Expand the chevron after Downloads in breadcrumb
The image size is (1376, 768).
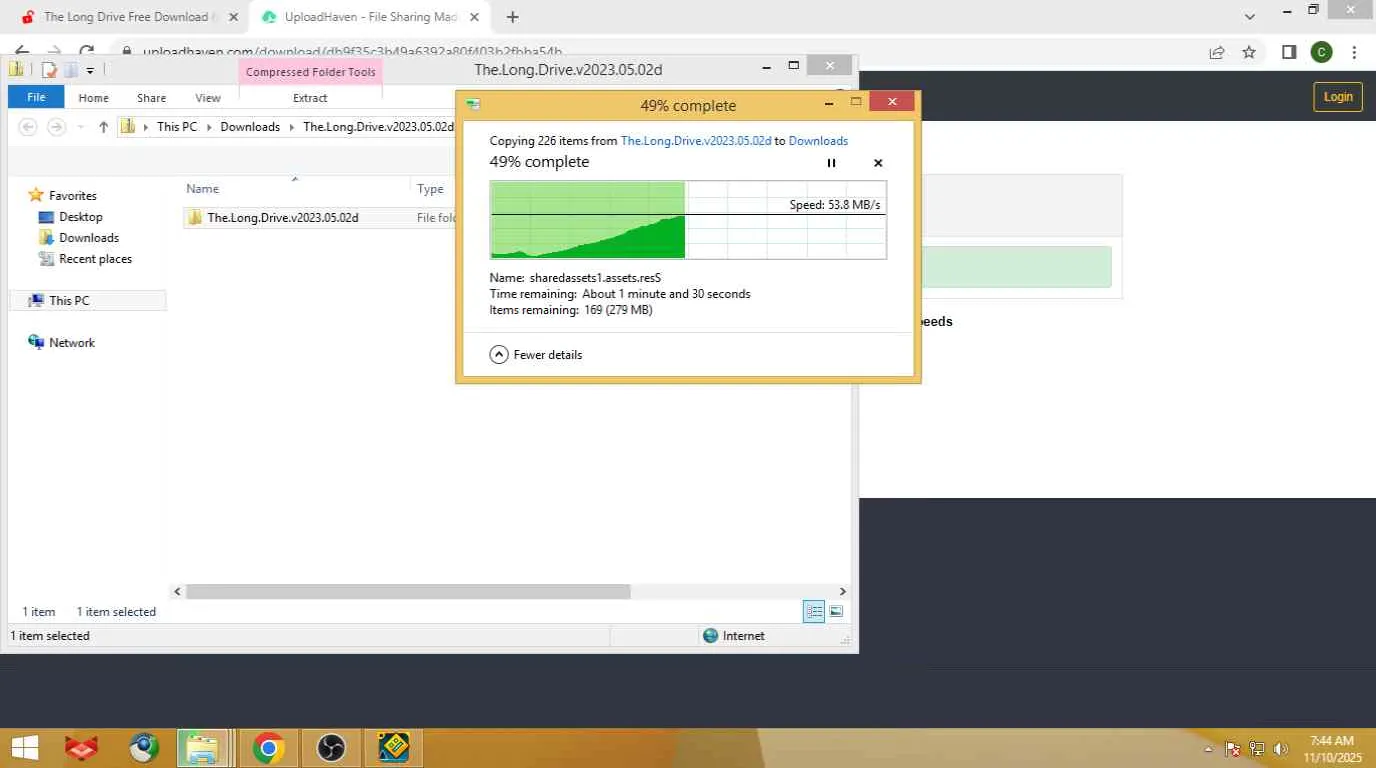[292, 127]
